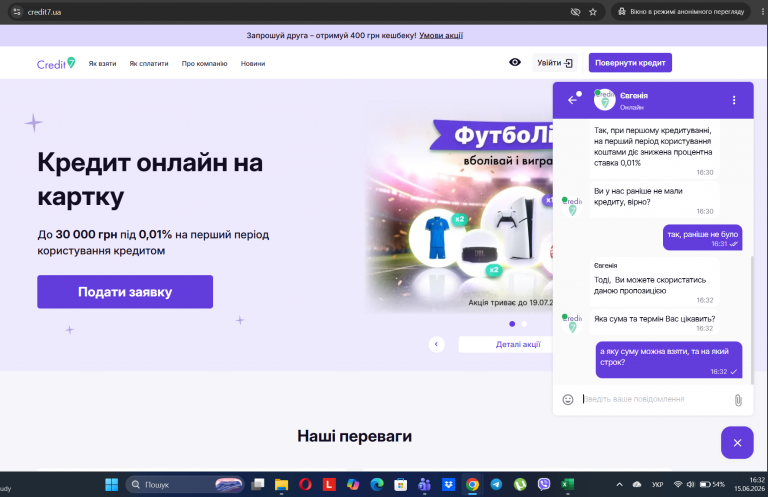Click message 'Ви у нас раніше не мали кредиту, вірно?'
The image size is (768, 497).
point(654,201)
